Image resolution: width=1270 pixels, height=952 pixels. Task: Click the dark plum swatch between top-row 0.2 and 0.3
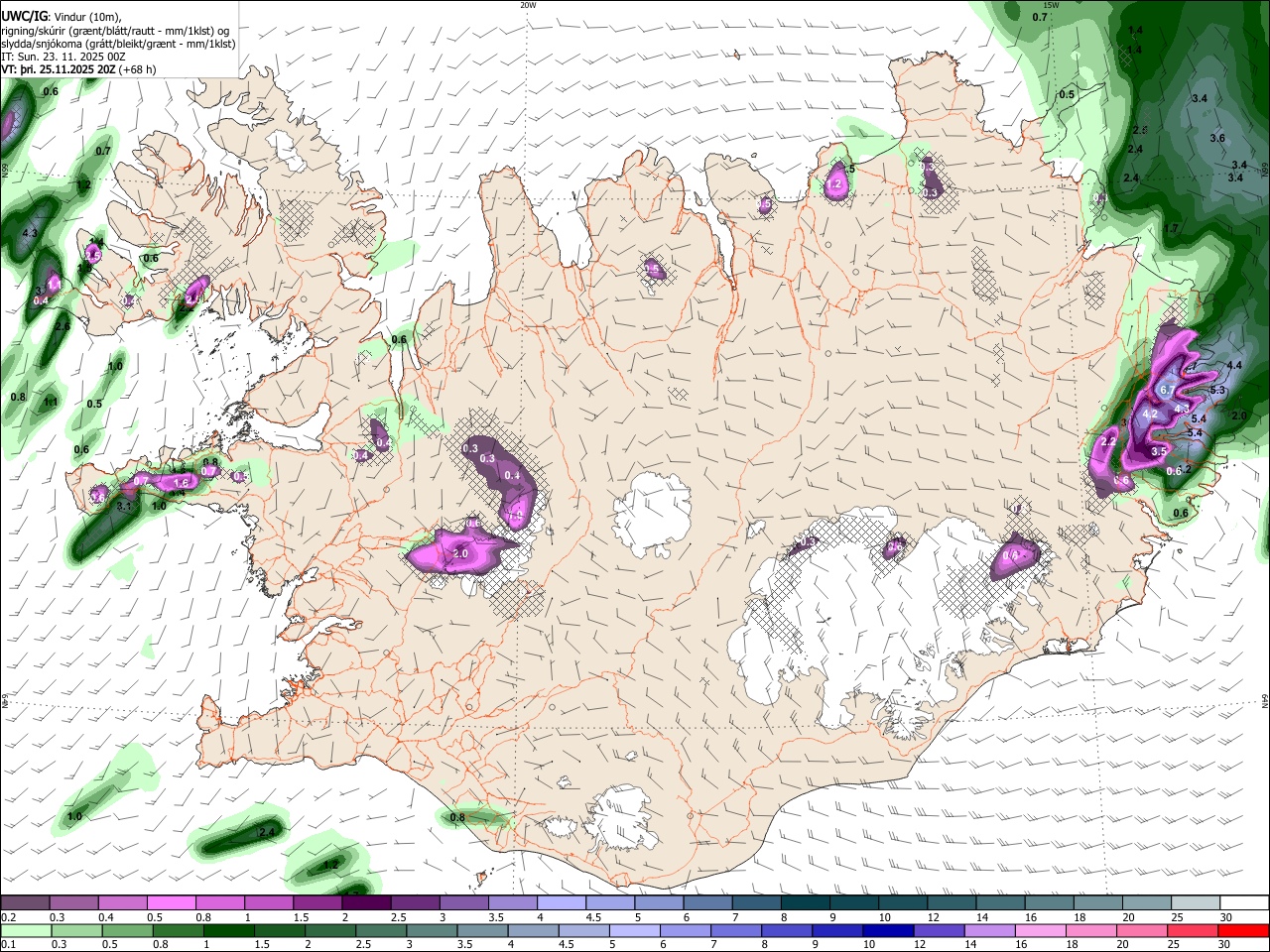click(24, 903)
